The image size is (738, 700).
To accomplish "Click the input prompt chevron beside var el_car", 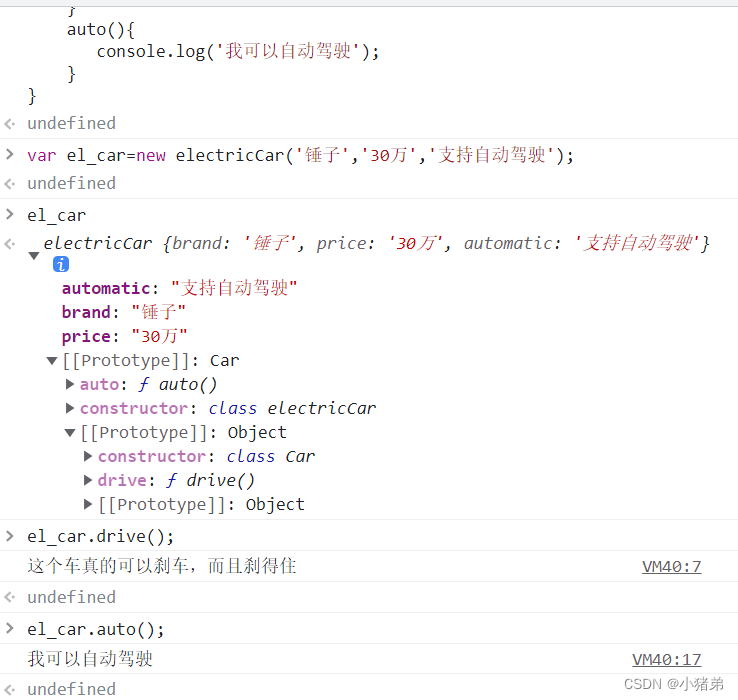I will pos(10,154).
